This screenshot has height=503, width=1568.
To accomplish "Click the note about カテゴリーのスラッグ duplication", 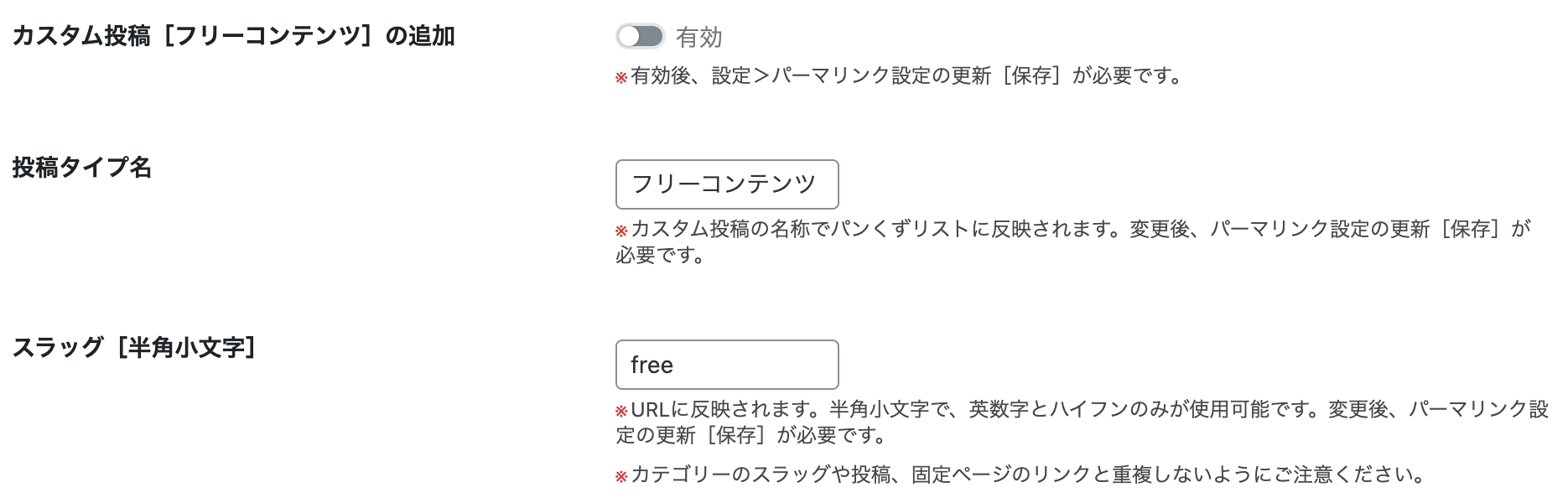I will [1027, 475].
